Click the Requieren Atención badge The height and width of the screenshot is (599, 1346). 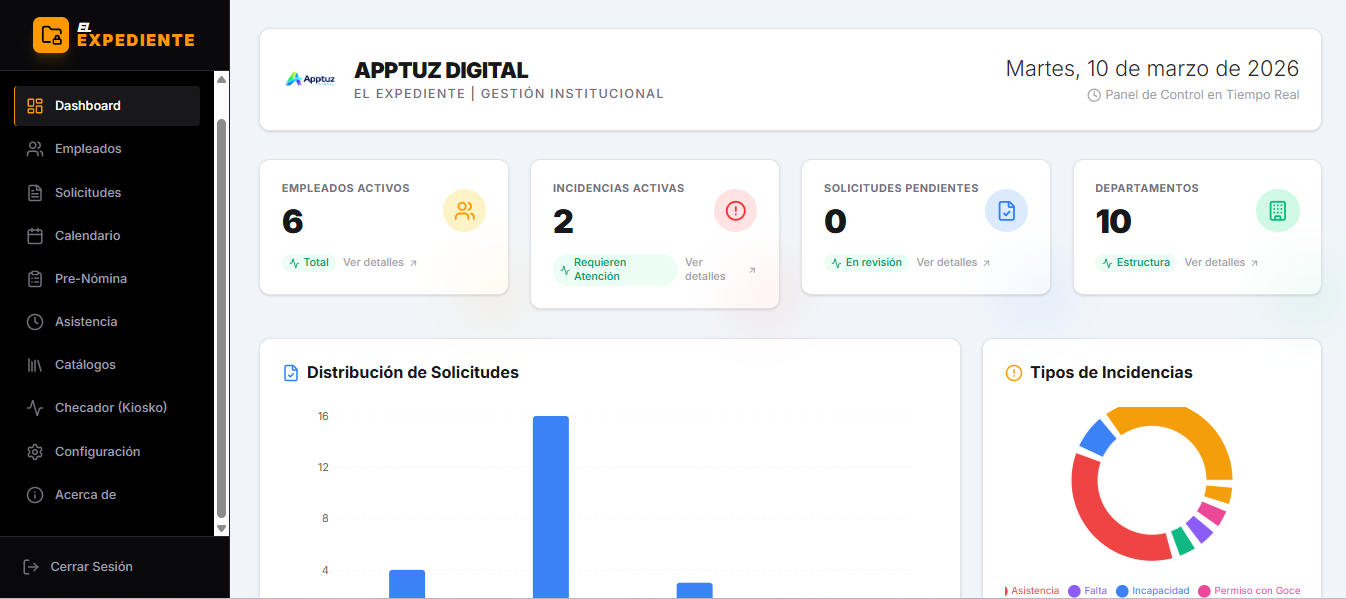pos(615,270)
